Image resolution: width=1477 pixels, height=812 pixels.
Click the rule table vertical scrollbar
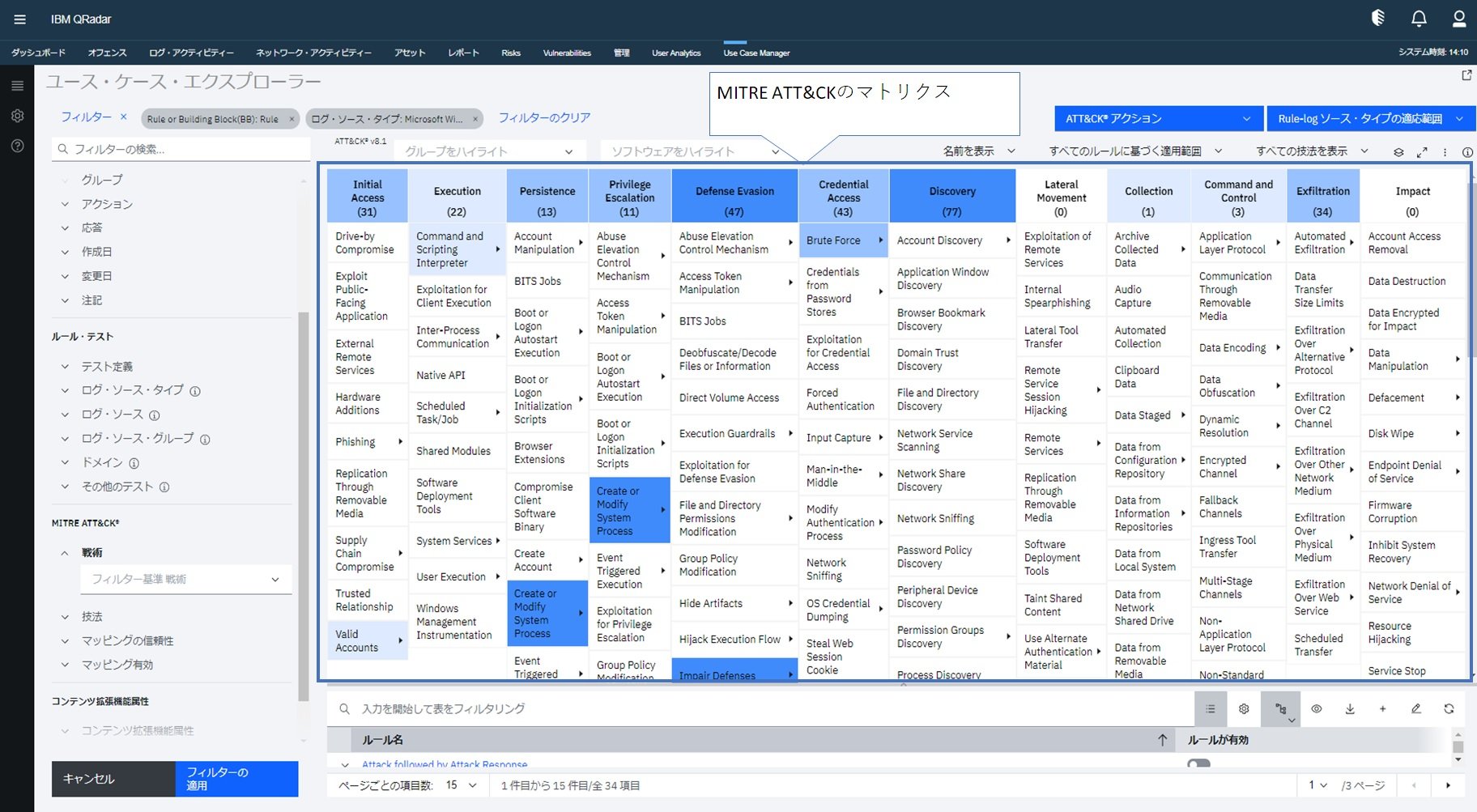coord(1458,747)
